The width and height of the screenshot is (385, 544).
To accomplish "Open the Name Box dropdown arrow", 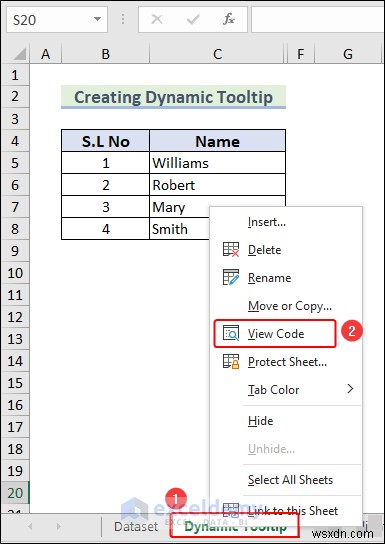I will 97,19.
